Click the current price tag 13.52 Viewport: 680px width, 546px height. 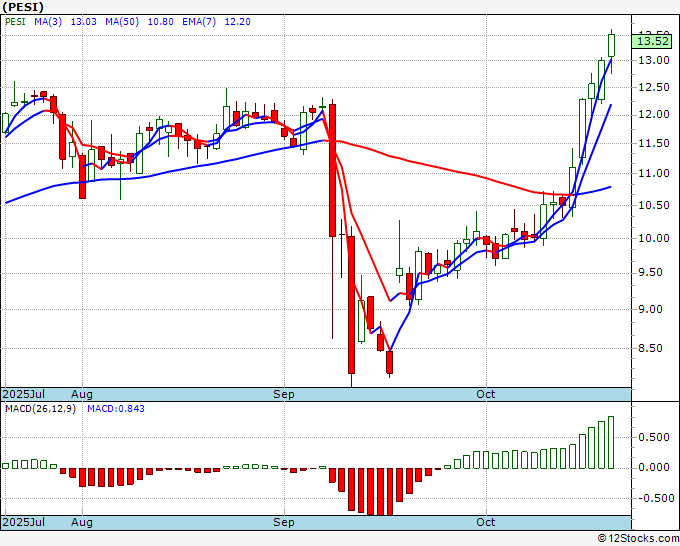pos(652,42)
